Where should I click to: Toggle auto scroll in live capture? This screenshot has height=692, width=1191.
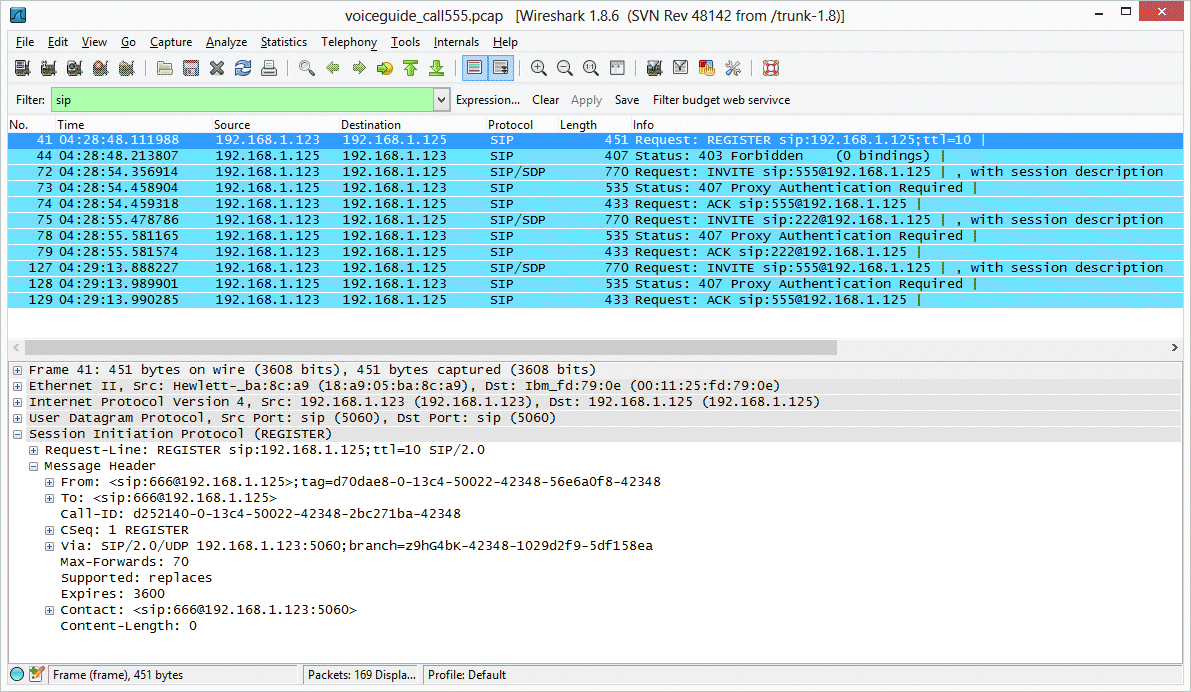pos(501,68)
